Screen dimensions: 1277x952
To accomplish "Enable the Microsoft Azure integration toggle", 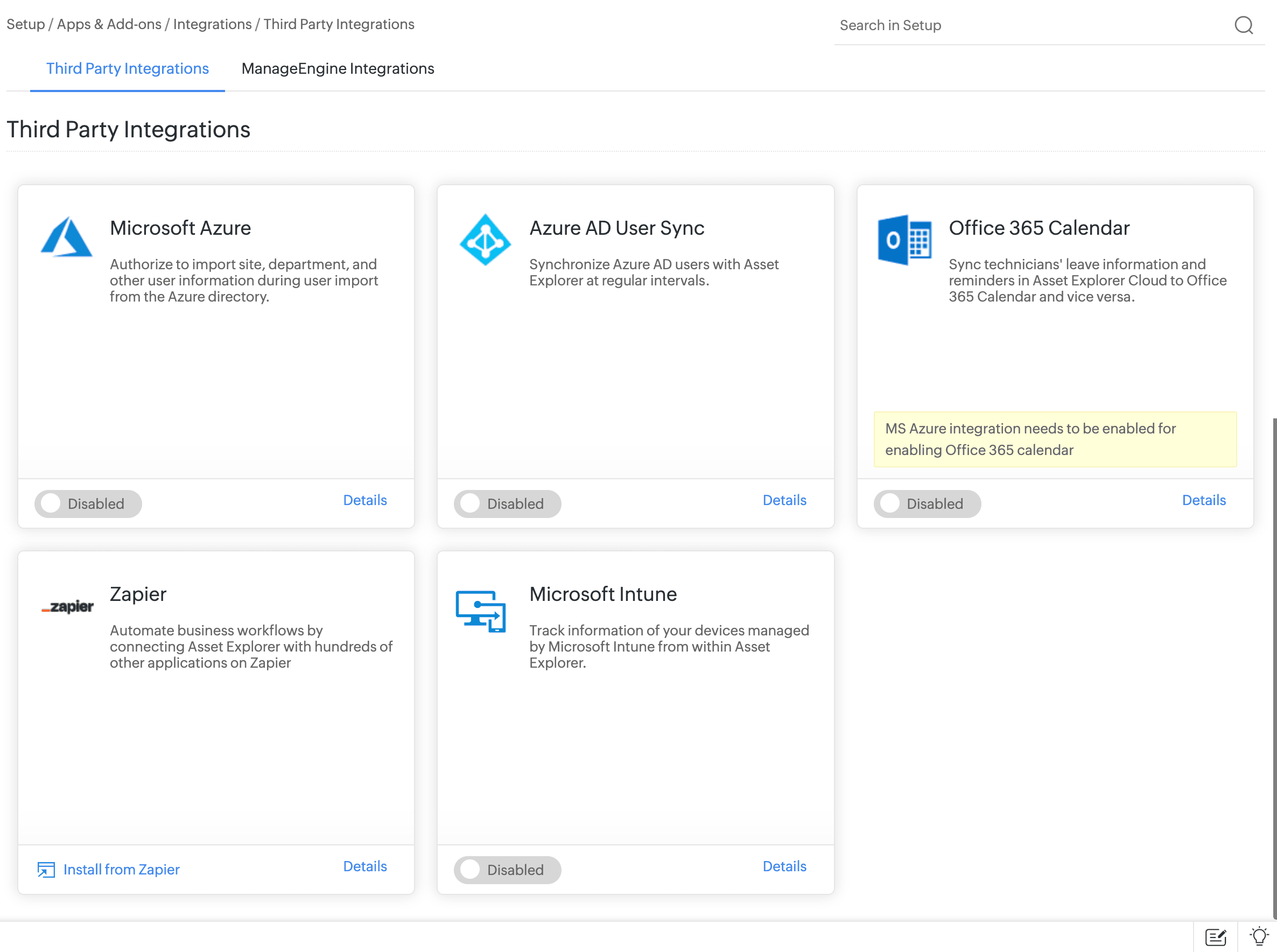I will (x=88, y=503).
